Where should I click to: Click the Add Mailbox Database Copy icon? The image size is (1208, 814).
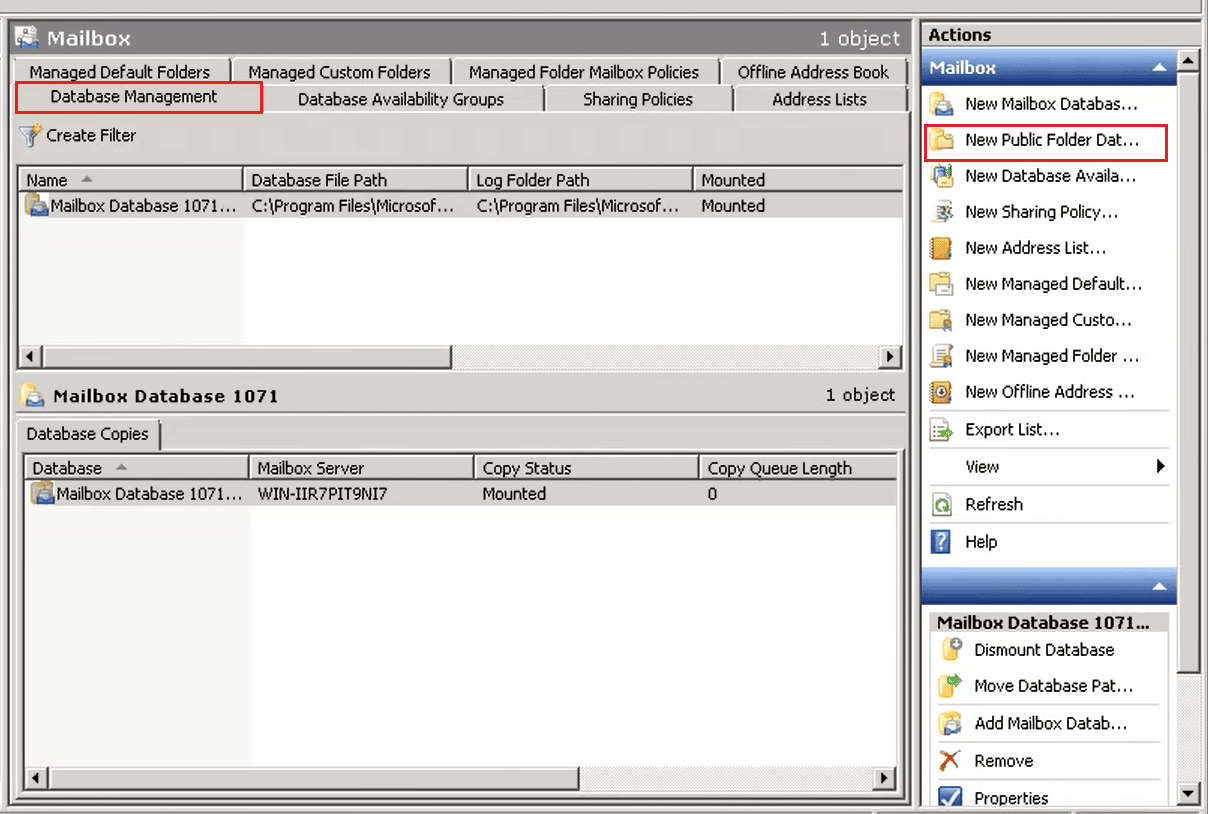(950, 723)
